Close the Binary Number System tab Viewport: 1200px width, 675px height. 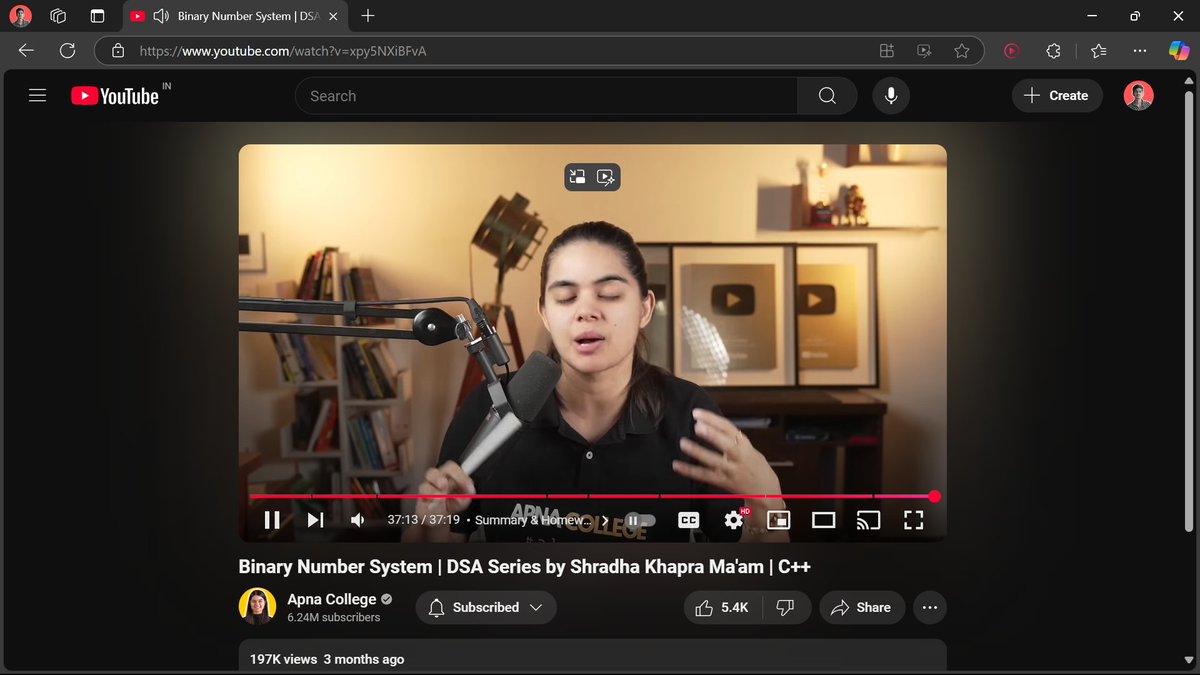click(x=333, y=16)
